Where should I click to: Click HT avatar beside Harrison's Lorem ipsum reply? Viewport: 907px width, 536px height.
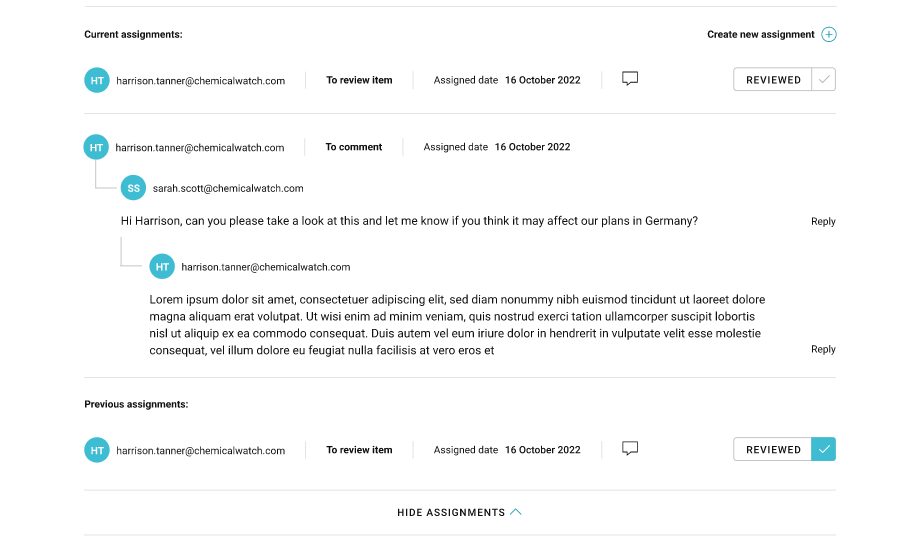pyautogui.click(x=162, y=267)
